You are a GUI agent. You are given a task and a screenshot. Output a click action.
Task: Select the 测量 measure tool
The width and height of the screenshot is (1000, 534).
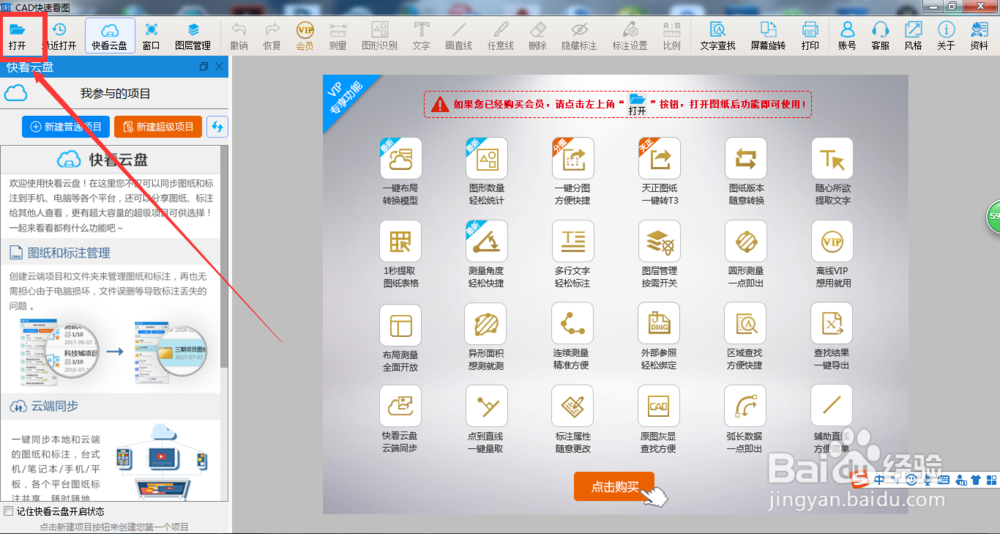click(338, 36)
